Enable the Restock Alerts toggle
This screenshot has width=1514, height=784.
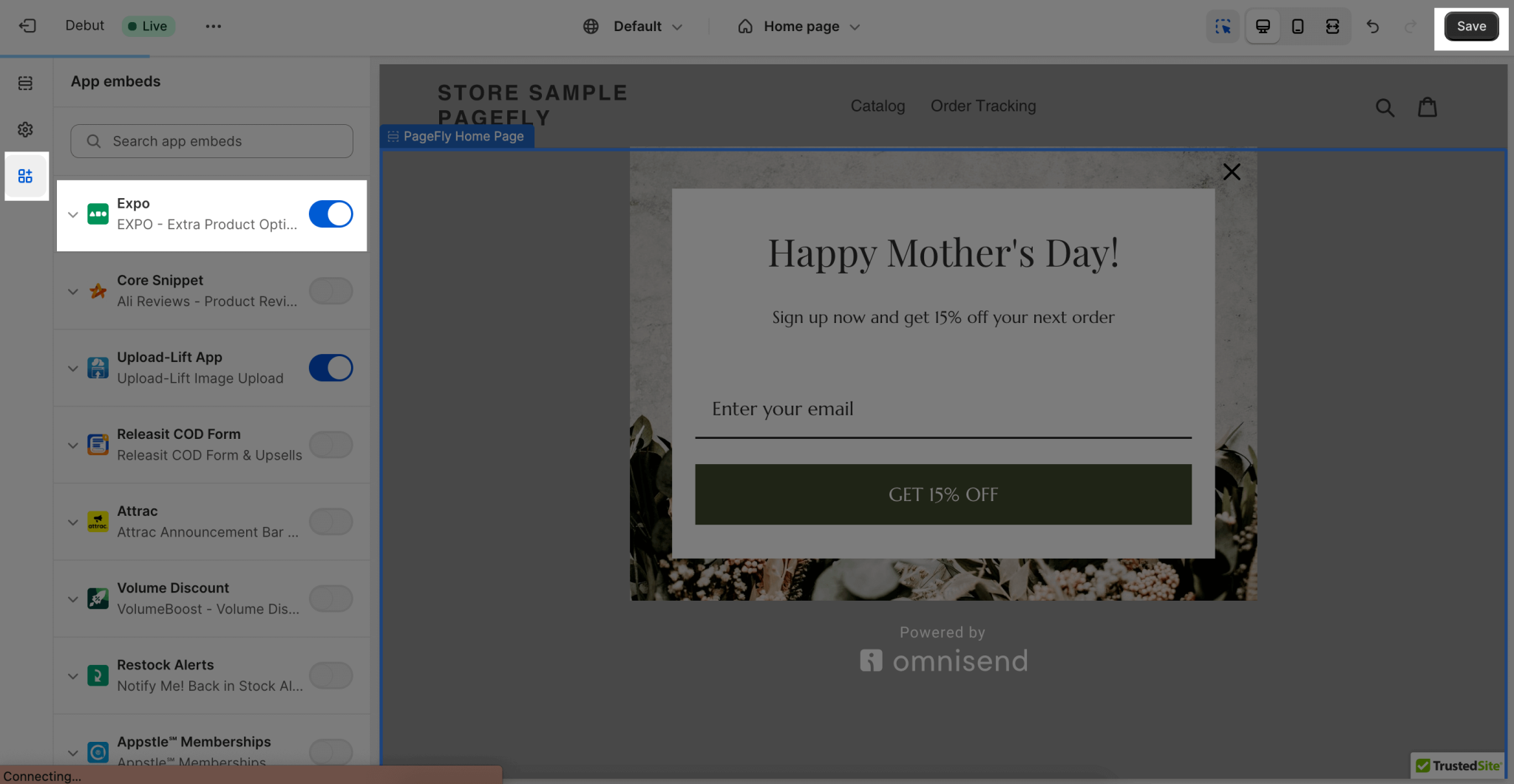330,675
